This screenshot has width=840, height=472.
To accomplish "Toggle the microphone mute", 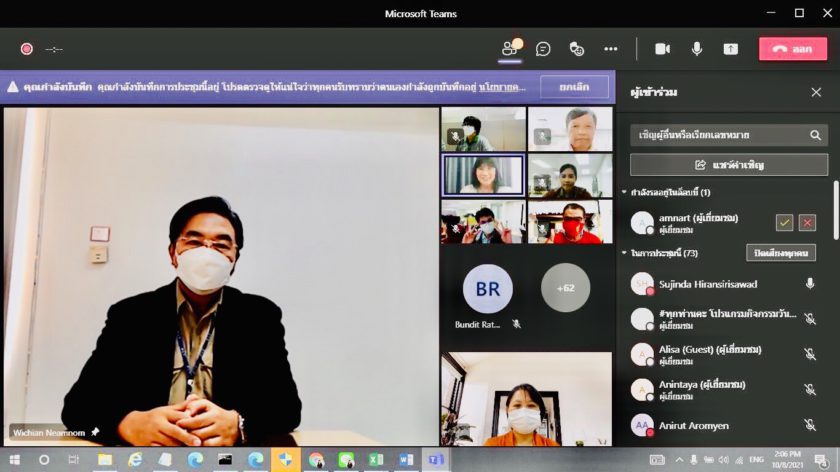I will click(697, 48).
